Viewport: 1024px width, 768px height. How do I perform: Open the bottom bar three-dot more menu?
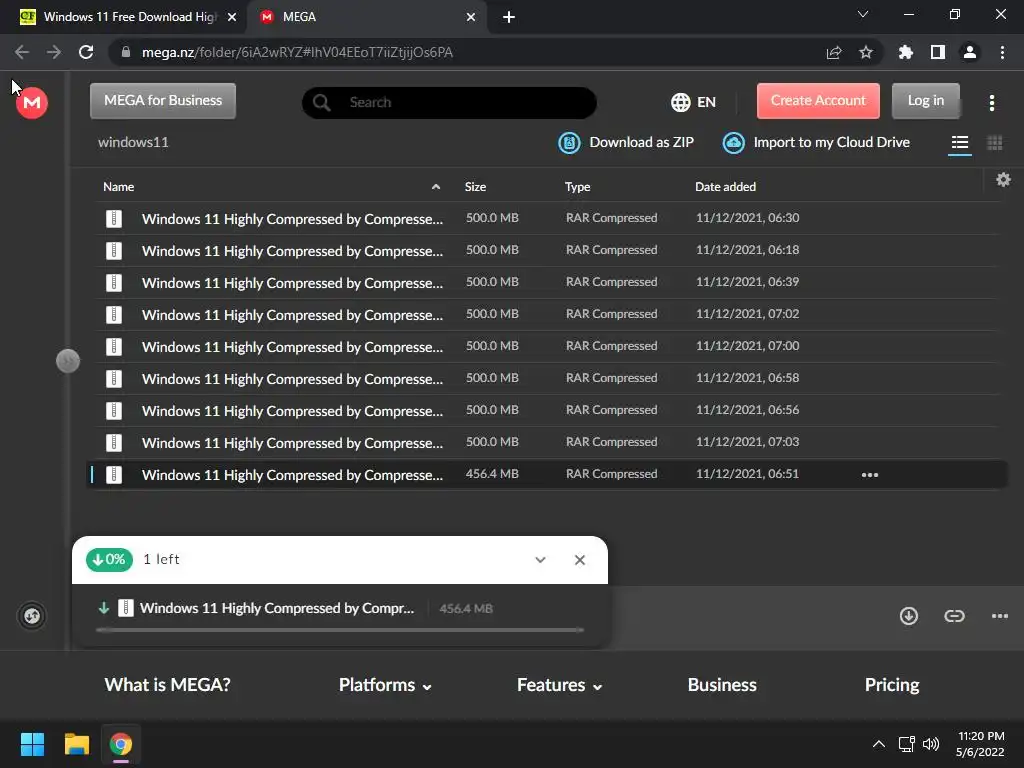(x=999, y=616)
